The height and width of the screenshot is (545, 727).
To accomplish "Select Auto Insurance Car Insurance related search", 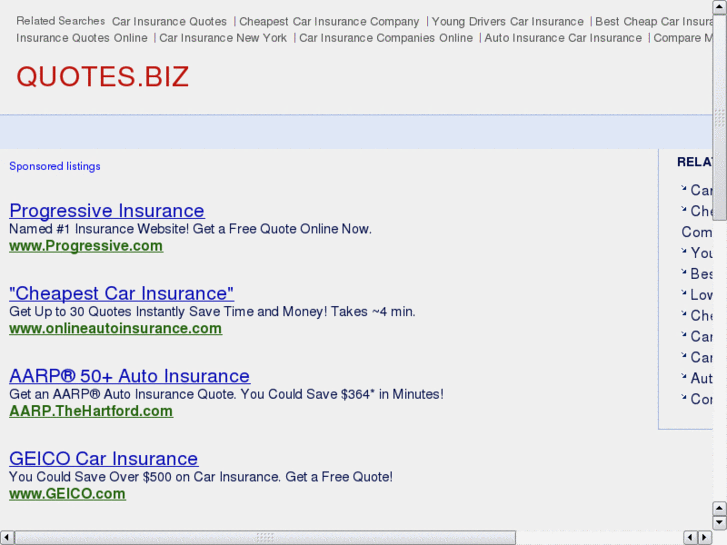I will pos(563,38).
